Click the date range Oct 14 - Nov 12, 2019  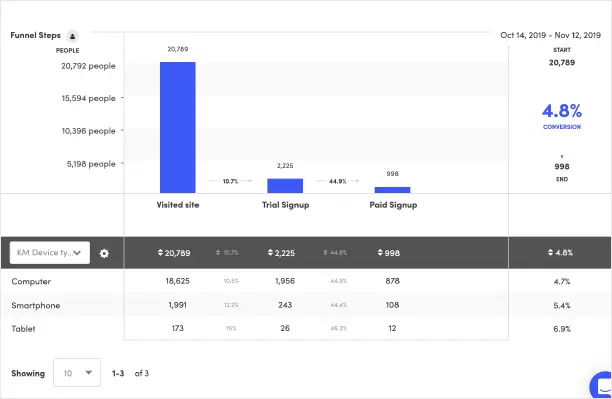(x=550, y=35)
